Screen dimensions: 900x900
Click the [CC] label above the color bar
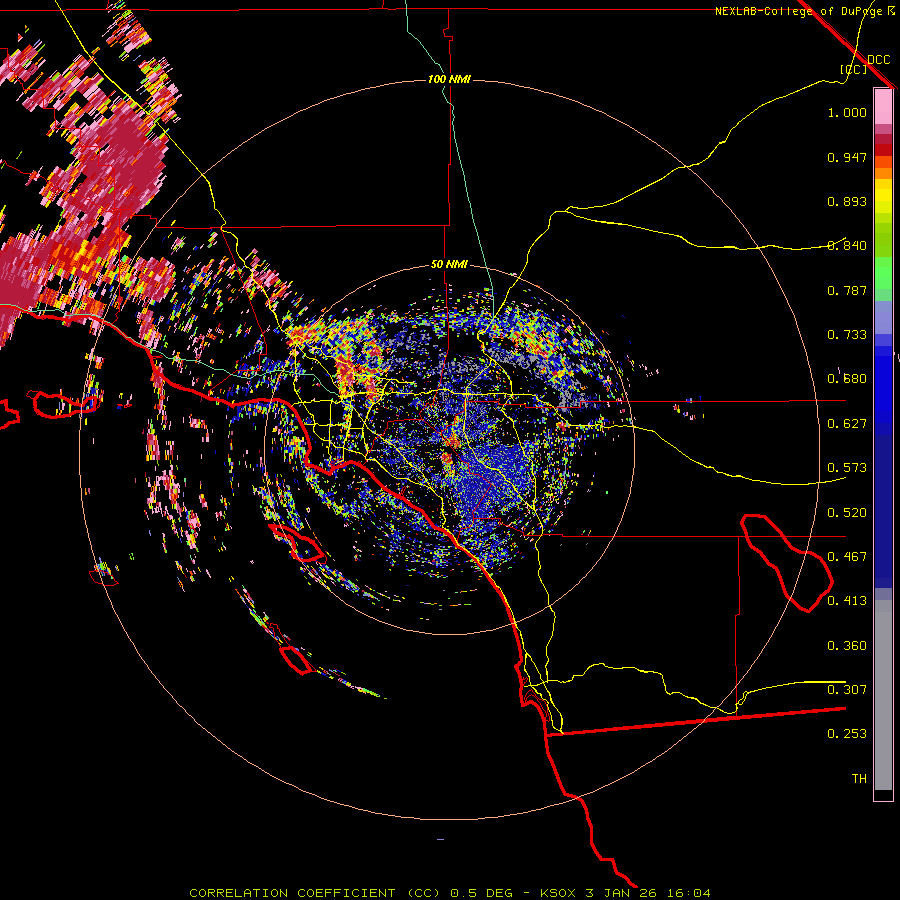pos(853,69)
